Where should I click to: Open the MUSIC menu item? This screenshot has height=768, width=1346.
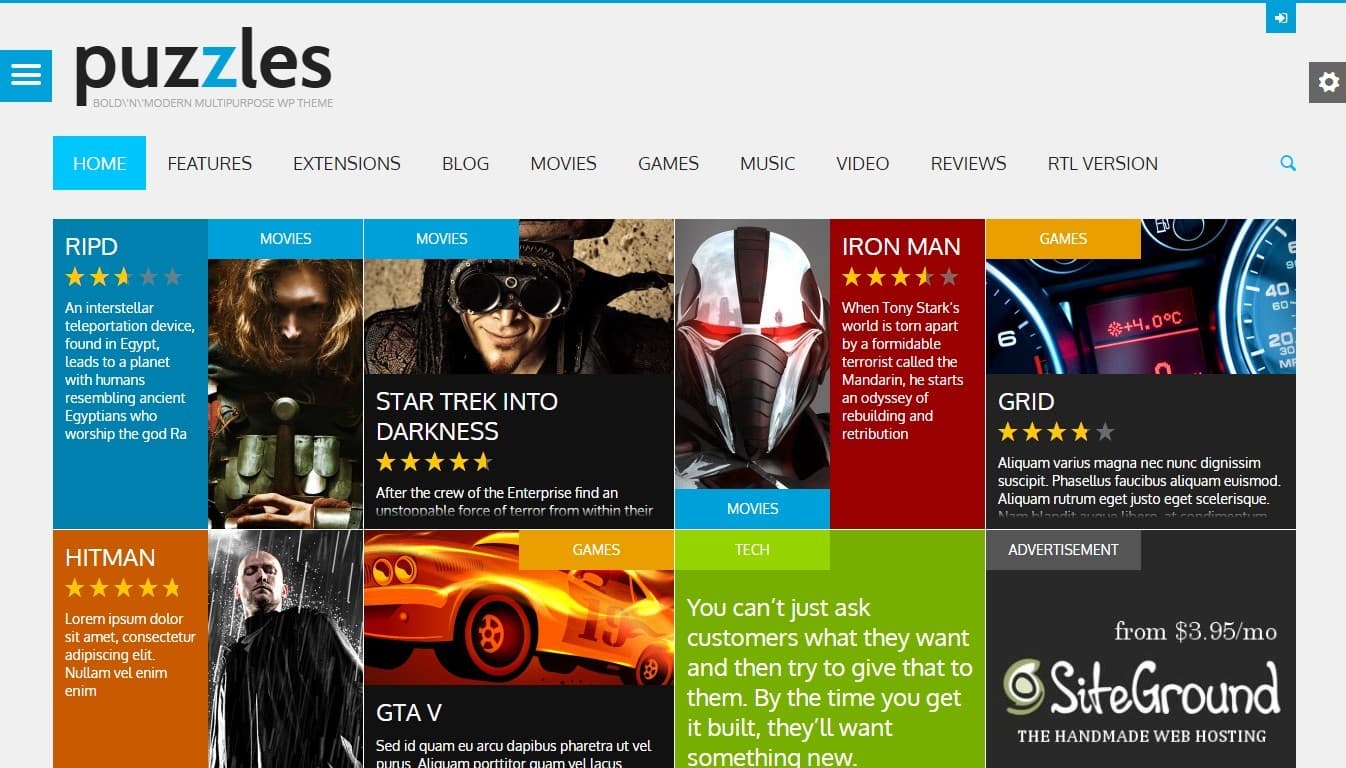(x=767, y=163)
